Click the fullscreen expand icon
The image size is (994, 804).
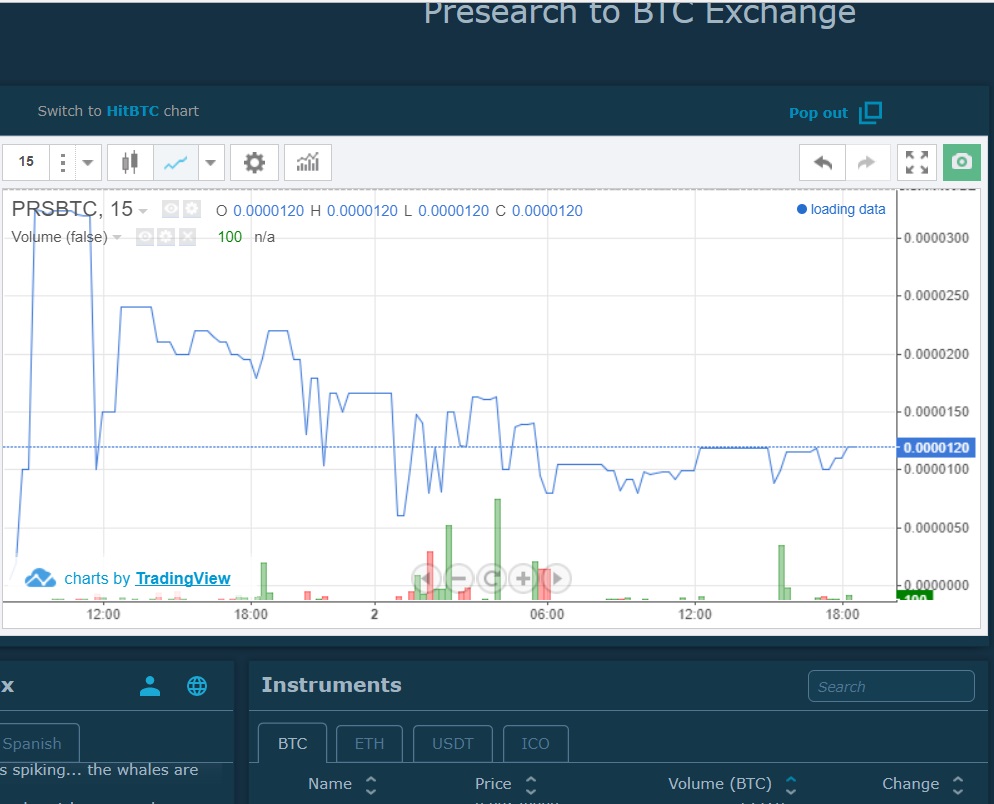[916, 162]
